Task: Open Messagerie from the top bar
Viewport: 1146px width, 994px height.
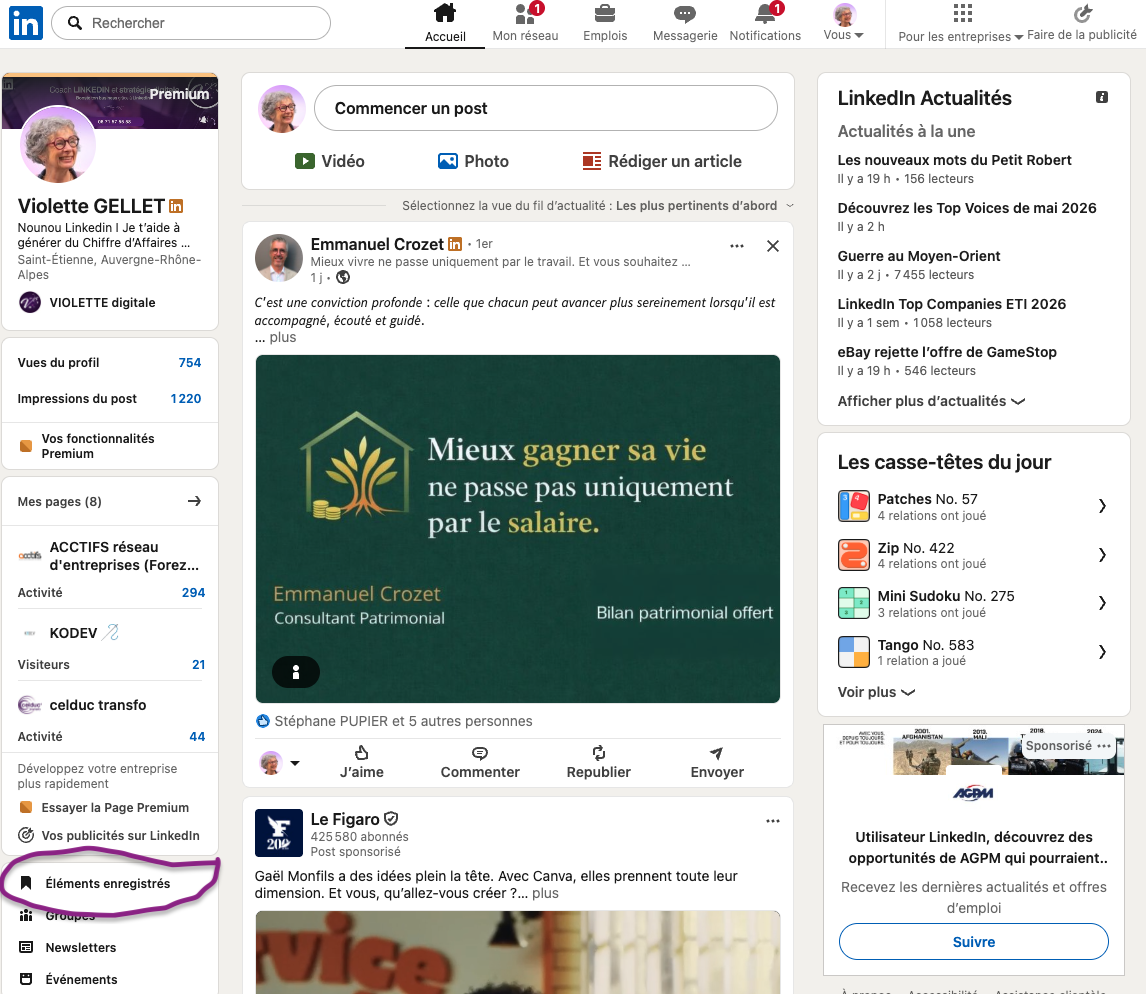Action: pos(685,24)
